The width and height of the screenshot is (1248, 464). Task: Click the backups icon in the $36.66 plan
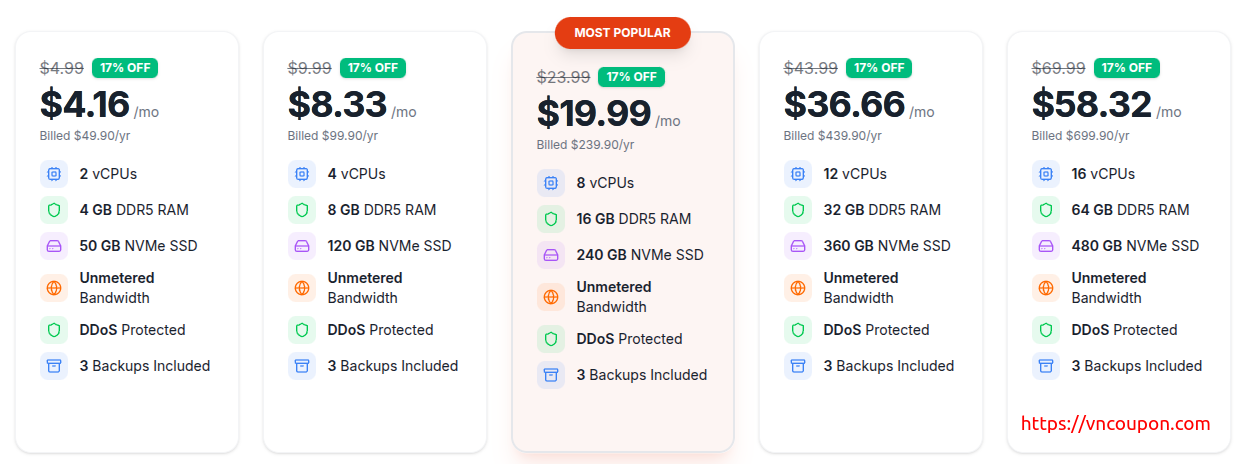(798, 366)
